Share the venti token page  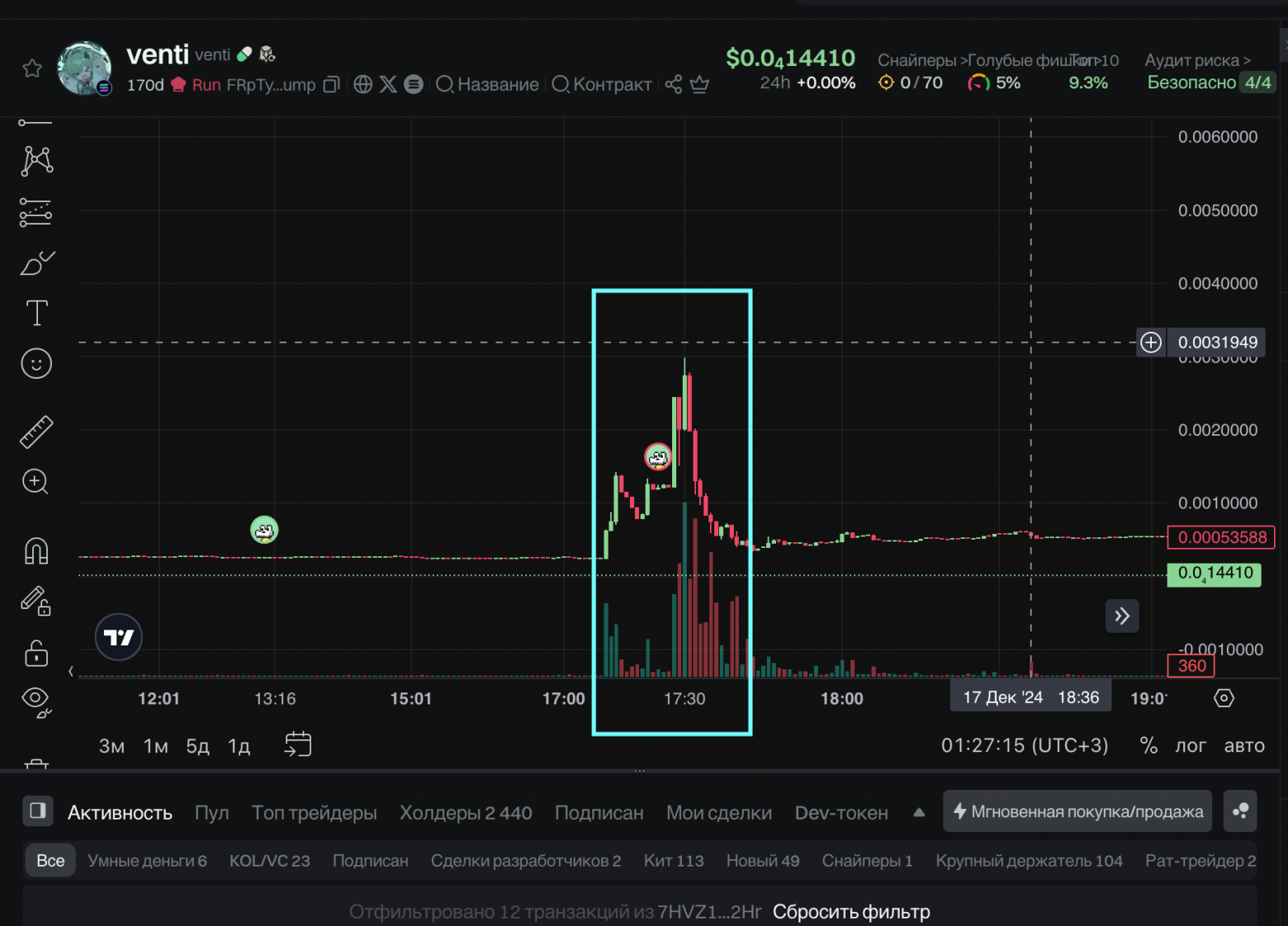(674, 84)
